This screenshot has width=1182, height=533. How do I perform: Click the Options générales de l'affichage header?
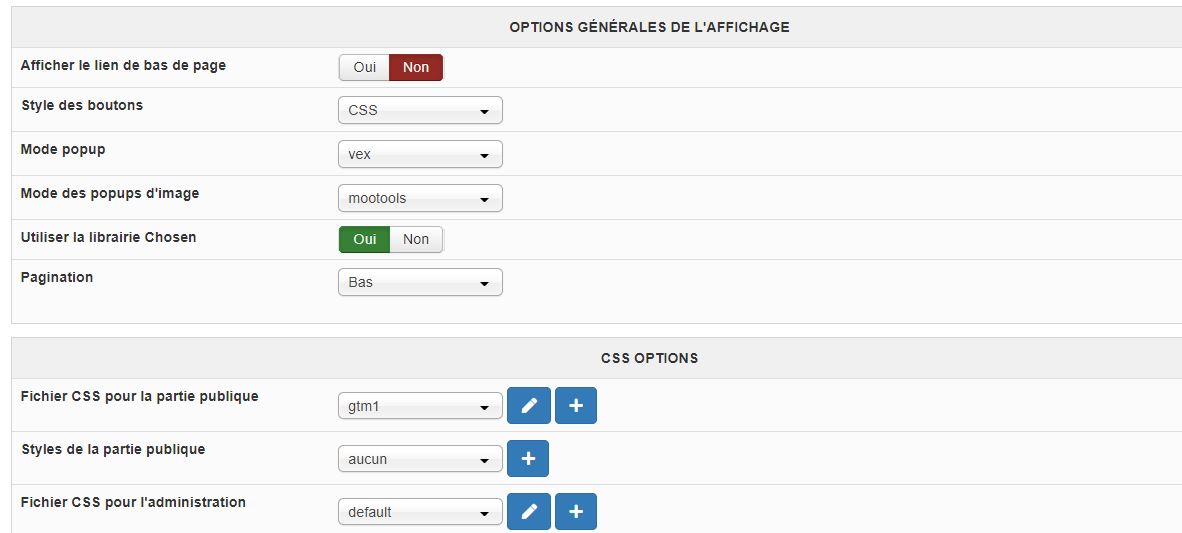pyautogui.click(x=649, y=27)
